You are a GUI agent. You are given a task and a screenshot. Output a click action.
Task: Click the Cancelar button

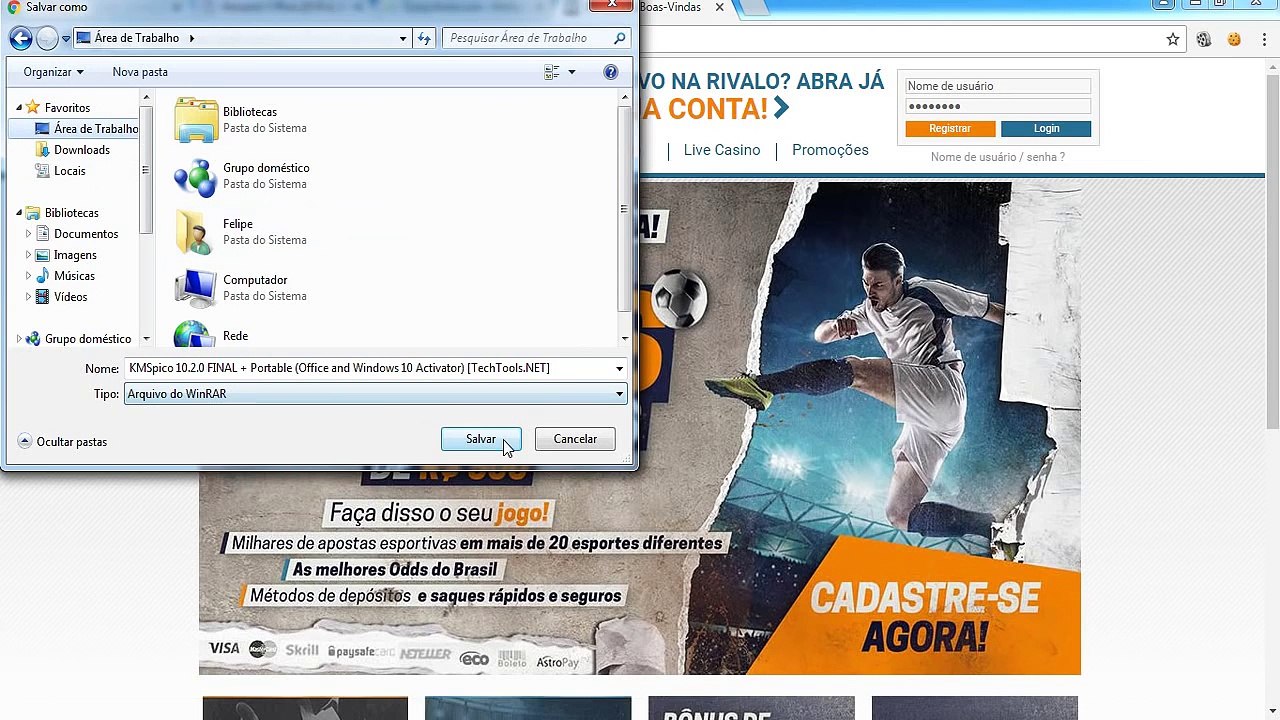point(575,439)
